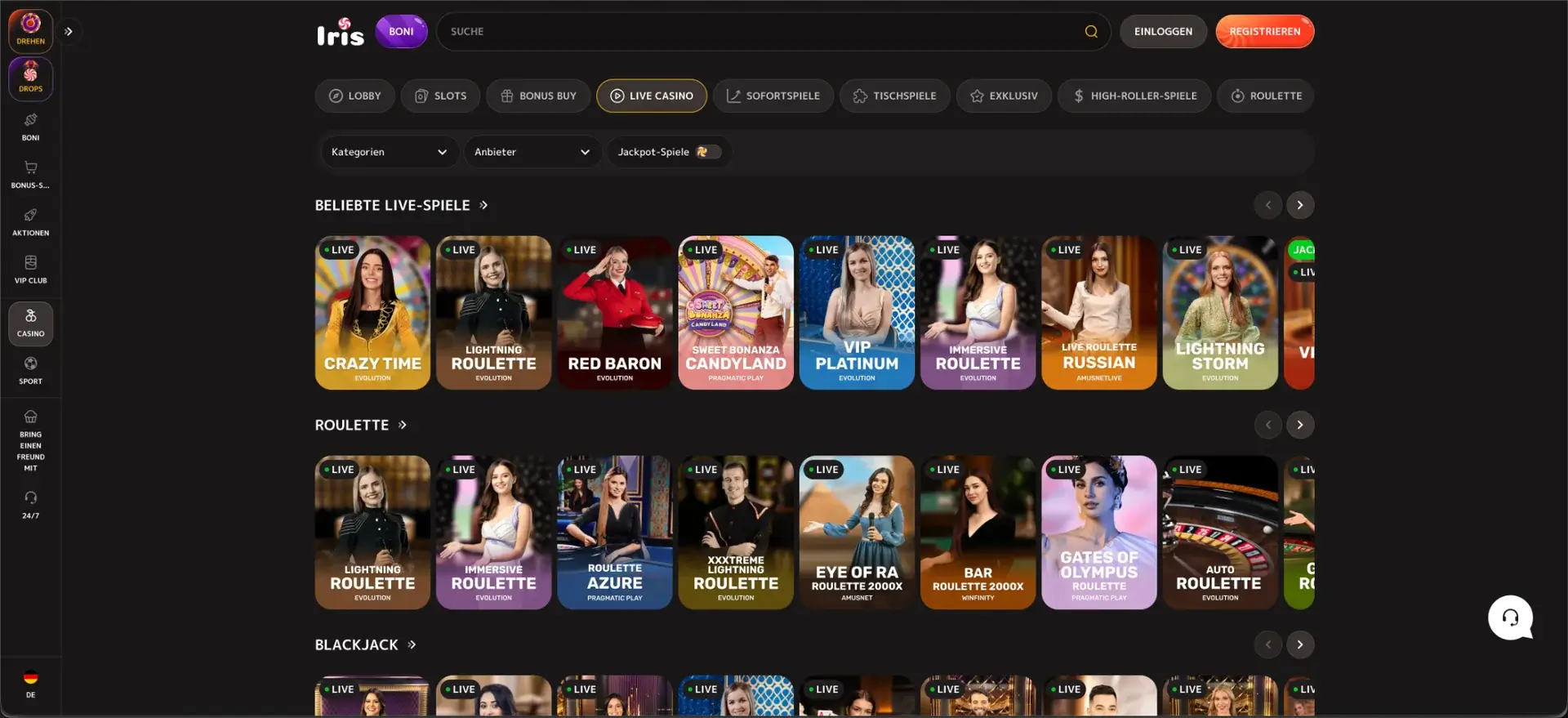The image size is (1568, 718).
Task: Click the Suche search field
Action: [x=773, y=32]
